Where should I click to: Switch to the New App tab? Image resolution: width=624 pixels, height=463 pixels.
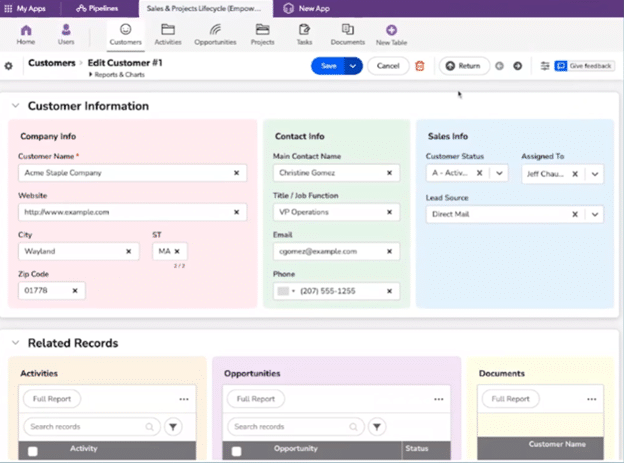317,7
